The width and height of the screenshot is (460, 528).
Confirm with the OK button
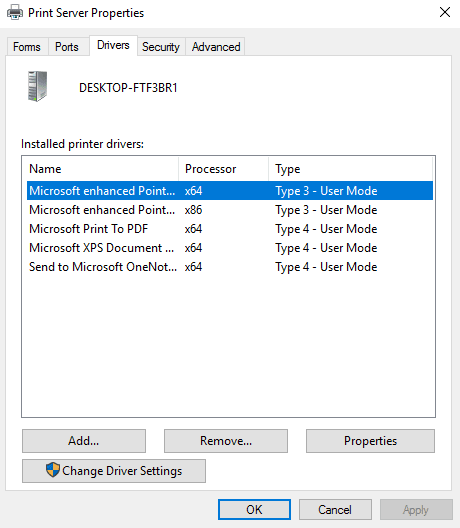pos(254,509)
